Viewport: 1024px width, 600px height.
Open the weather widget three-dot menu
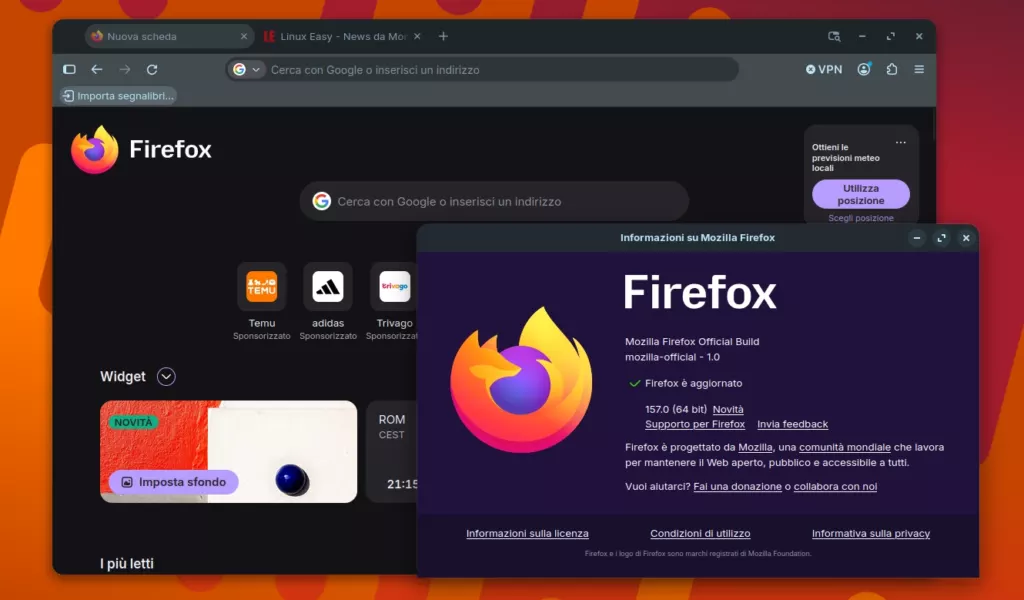(901, 142)
